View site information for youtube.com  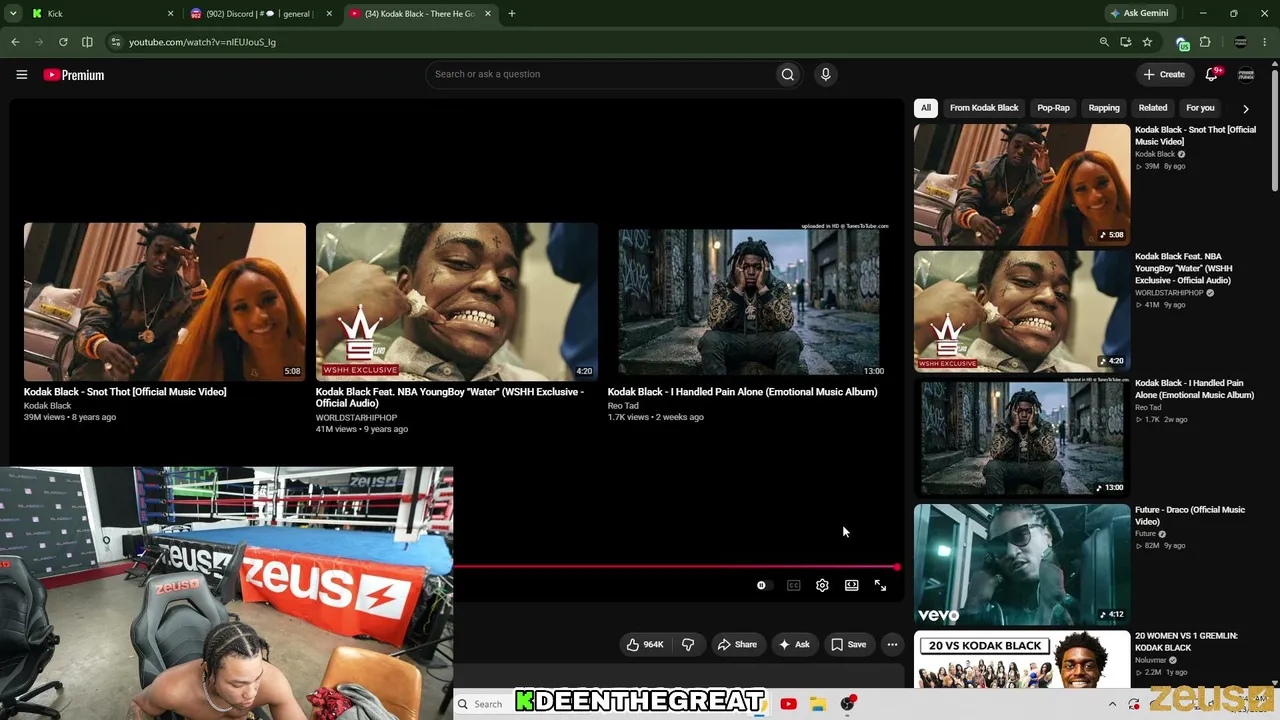pyautogui.click(x=116, y=42)
